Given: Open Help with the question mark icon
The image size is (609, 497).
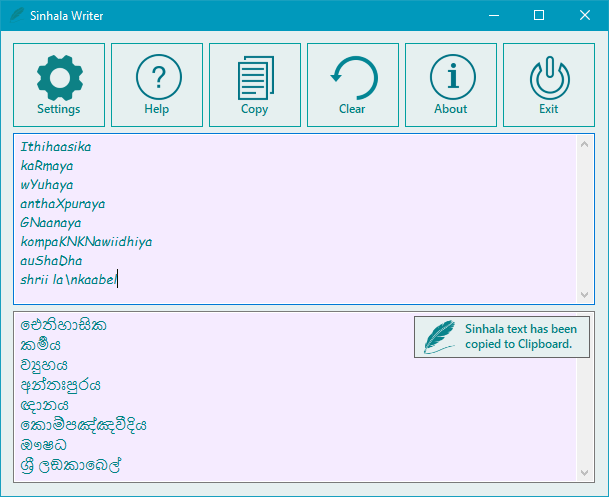Looking at the screenshot, I should tap(157, 85).
